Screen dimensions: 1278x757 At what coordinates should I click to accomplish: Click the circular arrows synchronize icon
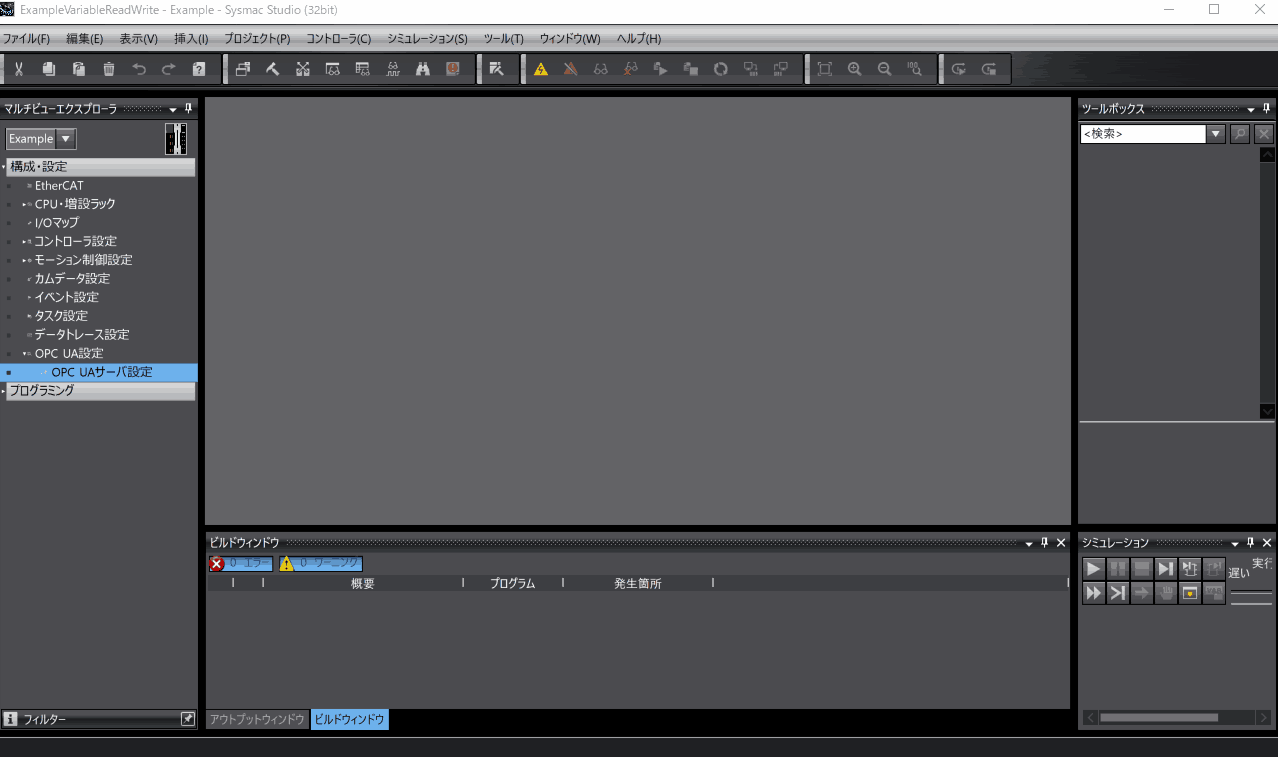click(721, 69)
